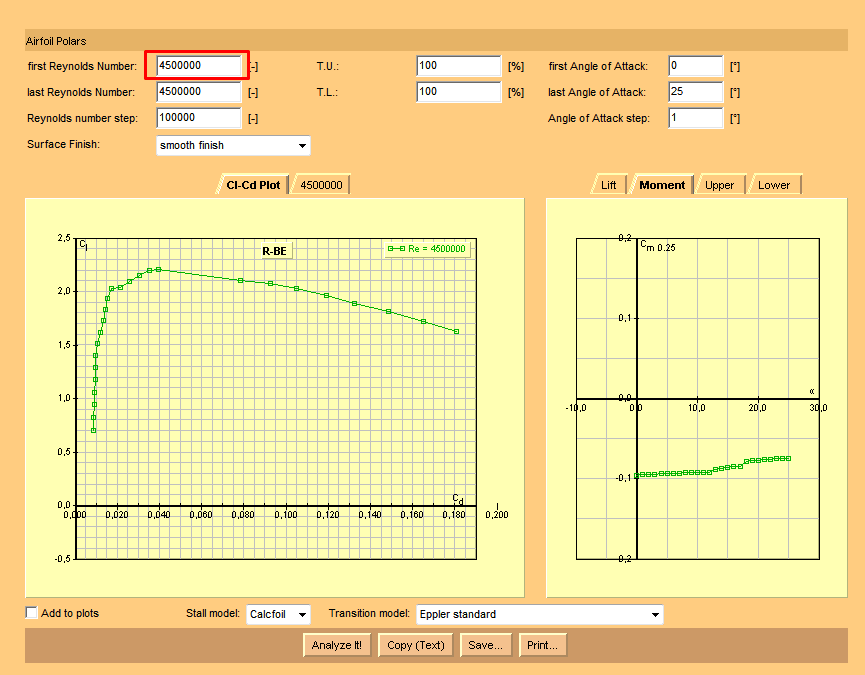
Task: Click the T.U. percentage input field
Action: pyautogui.click(x=458, y=66)
